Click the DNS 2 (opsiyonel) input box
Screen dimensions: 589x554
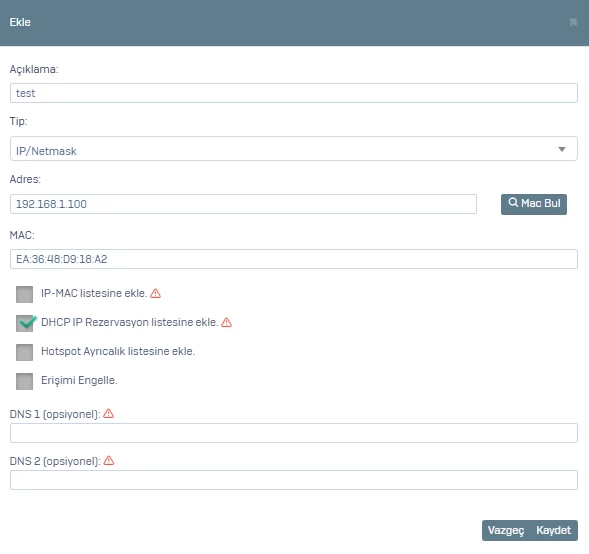294,480
